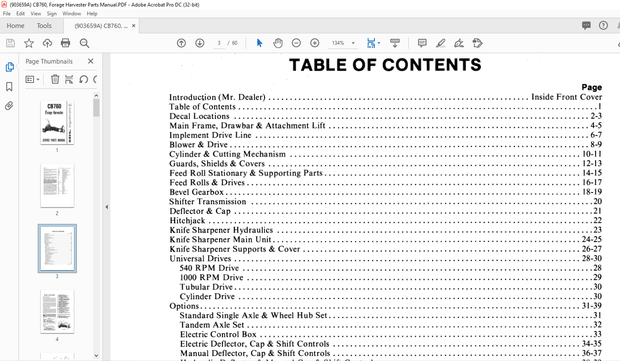
Task: Go to previous page arrow
Action: [181, 43]
